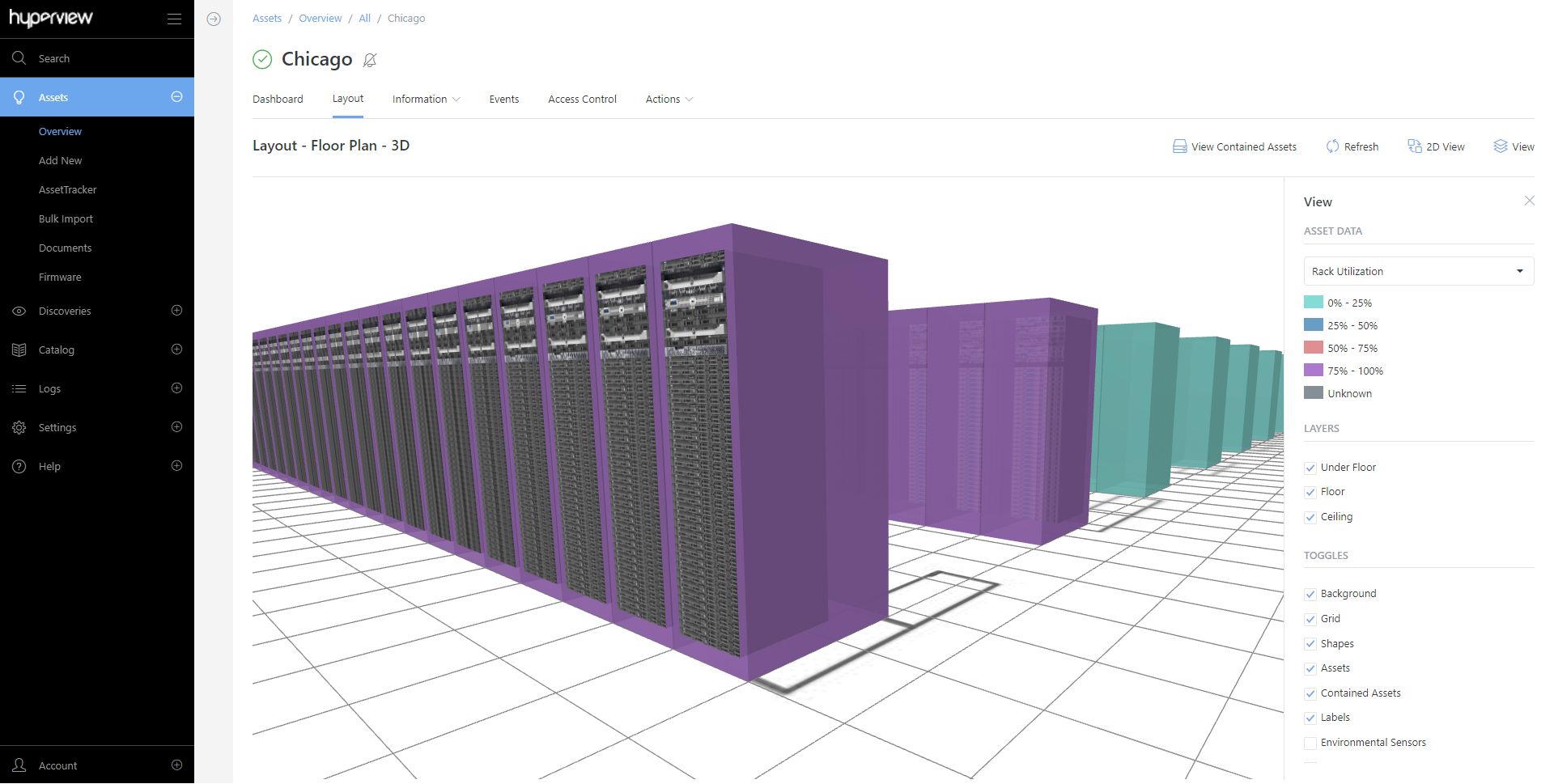Click the mute notifications bell next to Chicago
Image resolution: width=1554 pixels, height=784 pixels.
coord(371,60)
